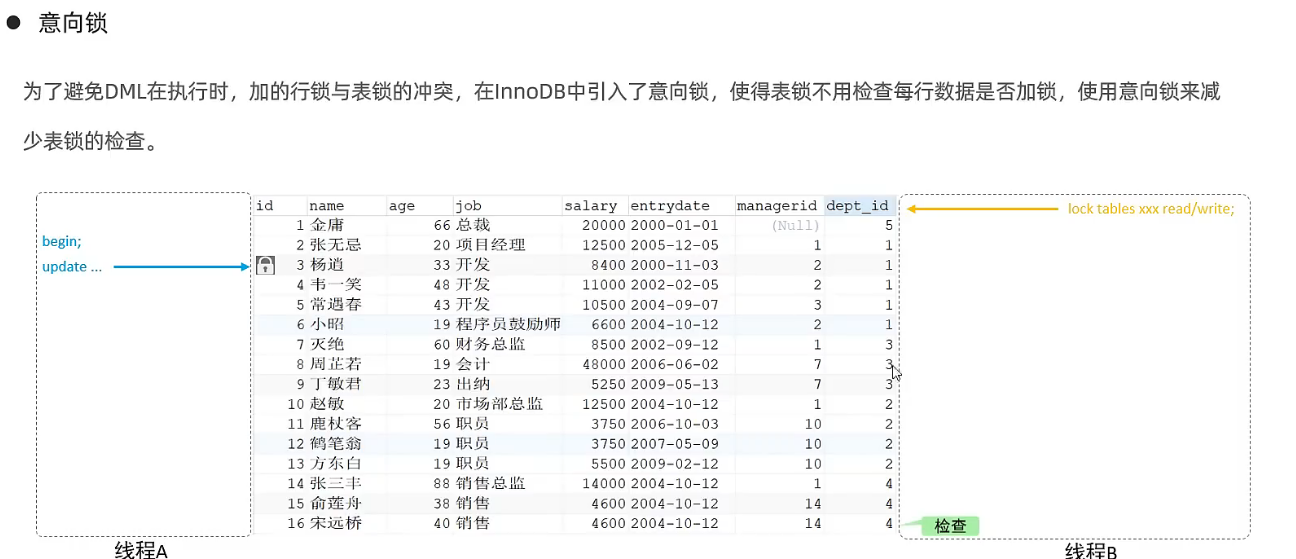1296x559 pixels.
Task: Click the salary value 8400
Action: pyautogui.click(x=608, y=265)
